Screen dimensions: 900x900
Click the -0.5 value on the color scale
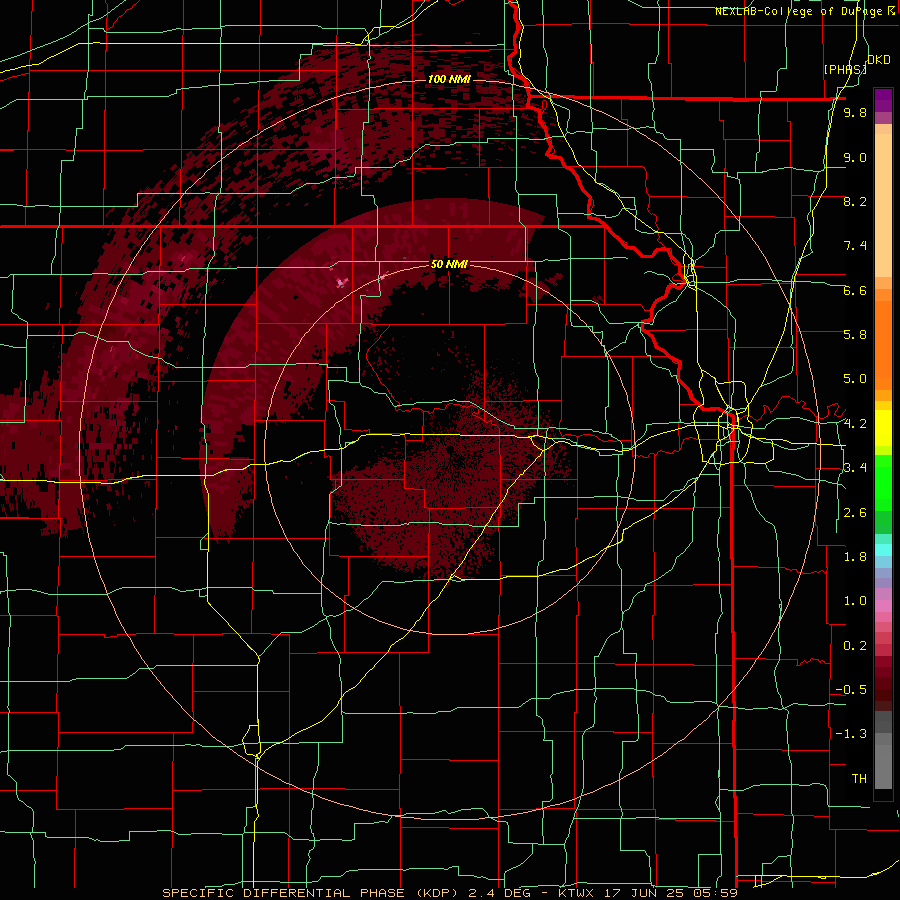[851, 690]
